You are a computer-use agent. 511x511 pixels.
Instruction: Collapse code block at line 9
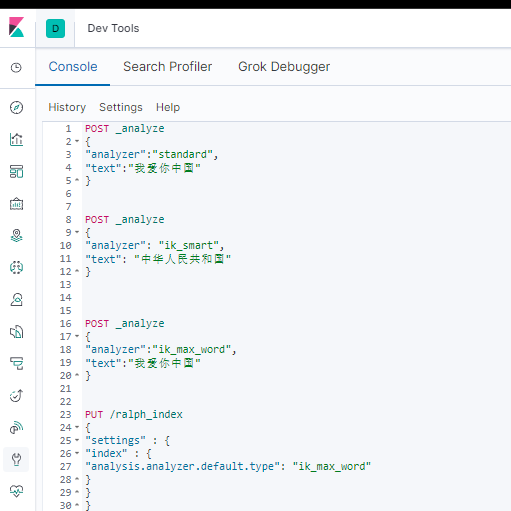tap(77, 232)
